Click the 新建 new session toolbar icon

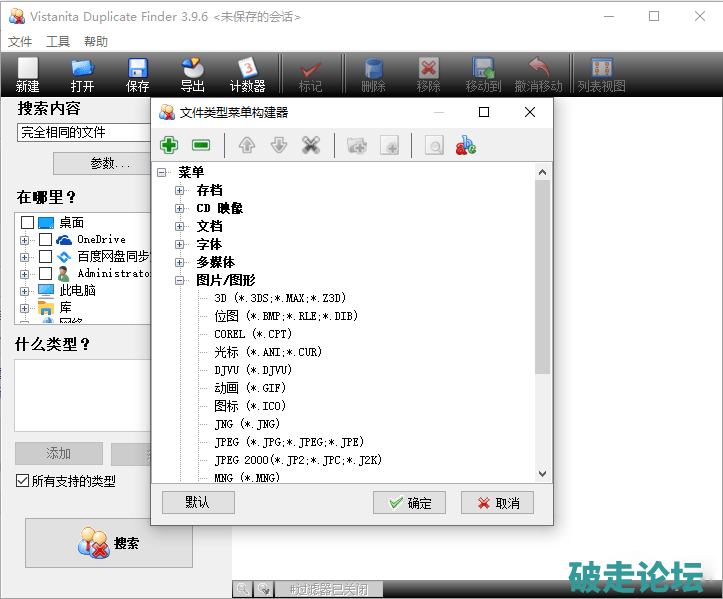27,75
